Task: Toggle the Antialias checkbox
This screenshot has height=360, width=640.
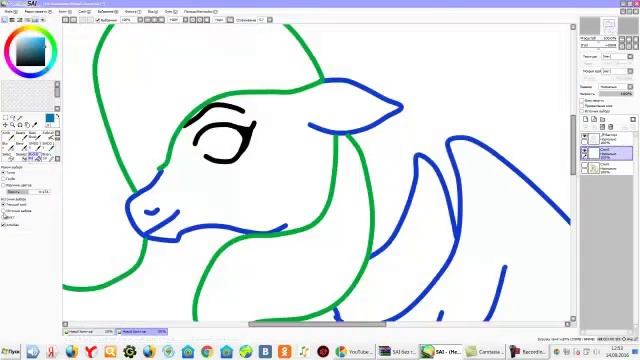Action: click(x=3, y=224)
